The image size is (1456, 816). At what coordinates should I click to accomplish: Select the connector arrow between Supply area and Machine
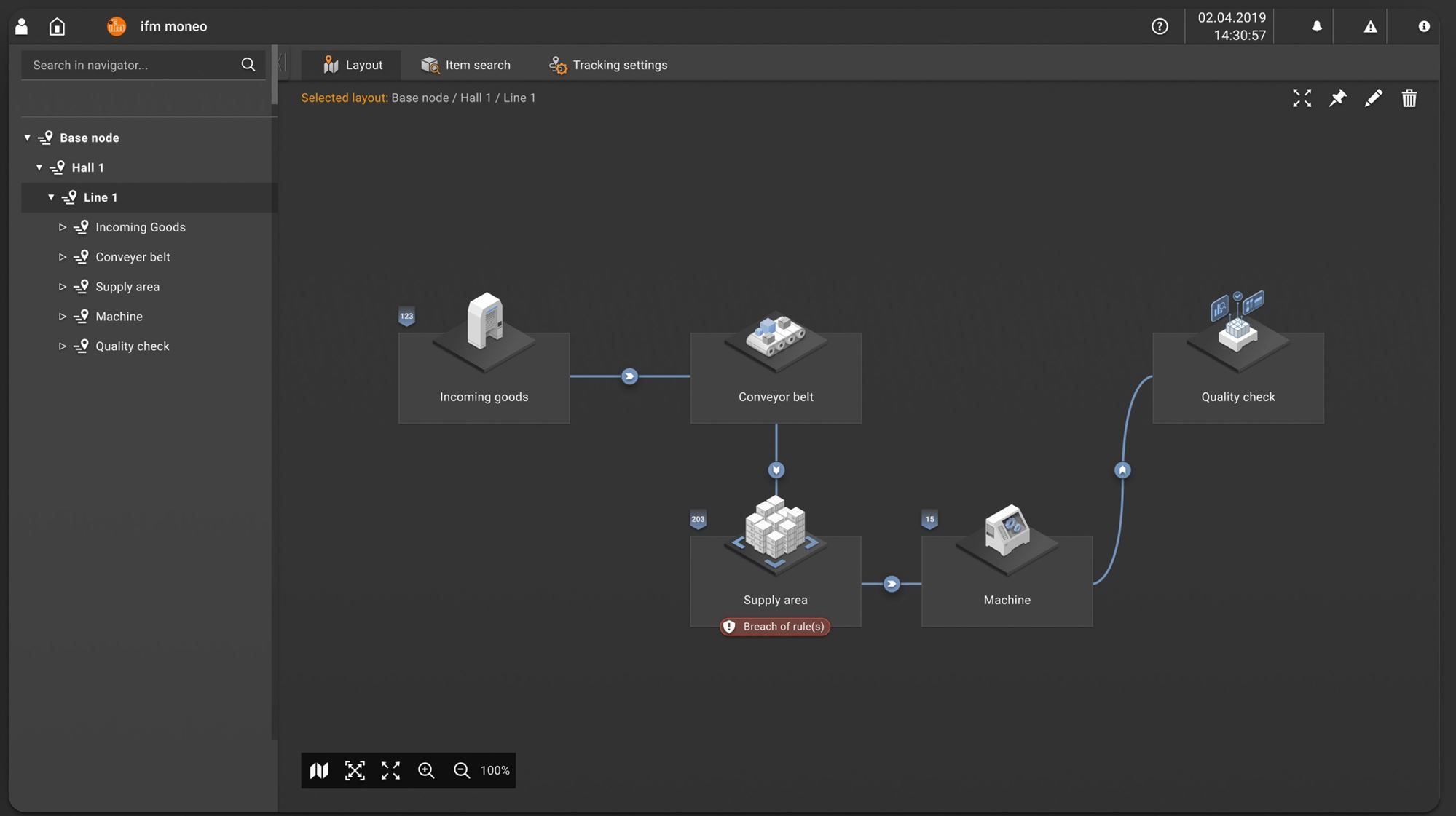coord(892,584)
